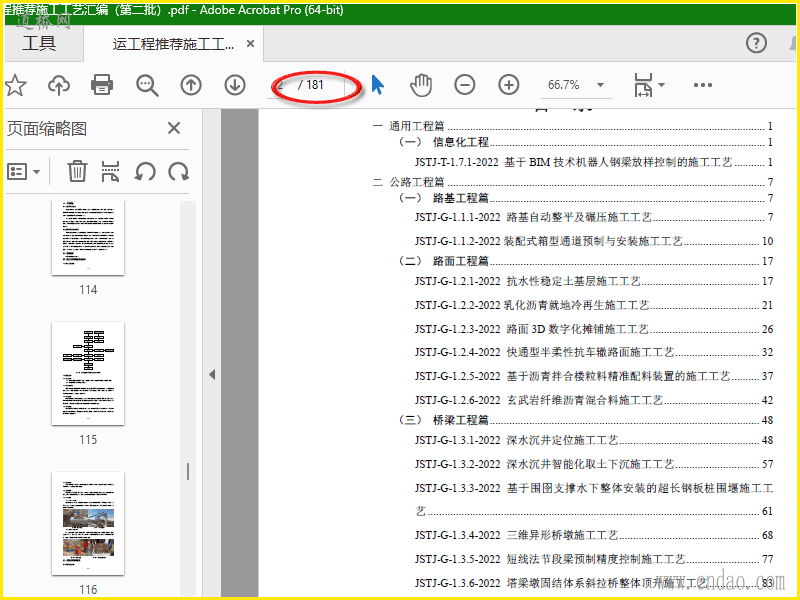This screenshot has width=800, height=600.
Task: Click TOC line JSTJ-G-1.2.4-2022 快通型半柔性
Action: tap(594, 352)
